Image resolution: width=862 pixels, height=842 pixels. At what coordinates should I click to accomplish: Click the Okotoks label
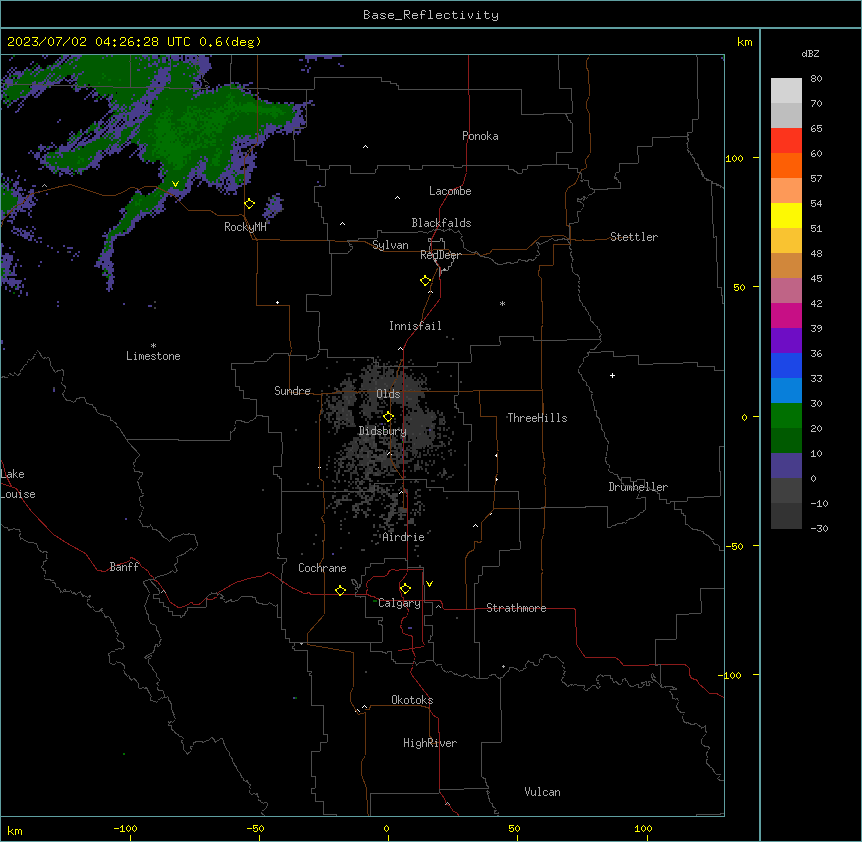[x=412, y=700]
